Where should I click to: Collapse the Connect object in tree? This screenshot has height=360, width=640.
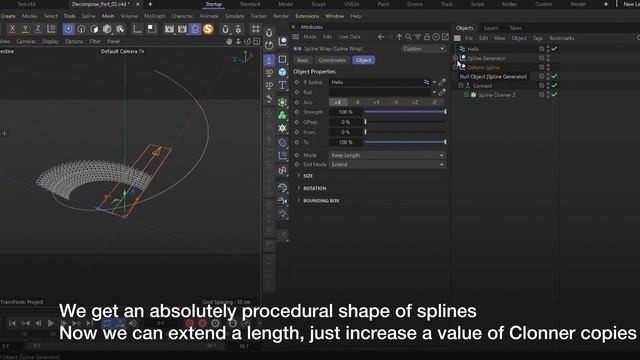pyautogui.click(x=460, y=86)
